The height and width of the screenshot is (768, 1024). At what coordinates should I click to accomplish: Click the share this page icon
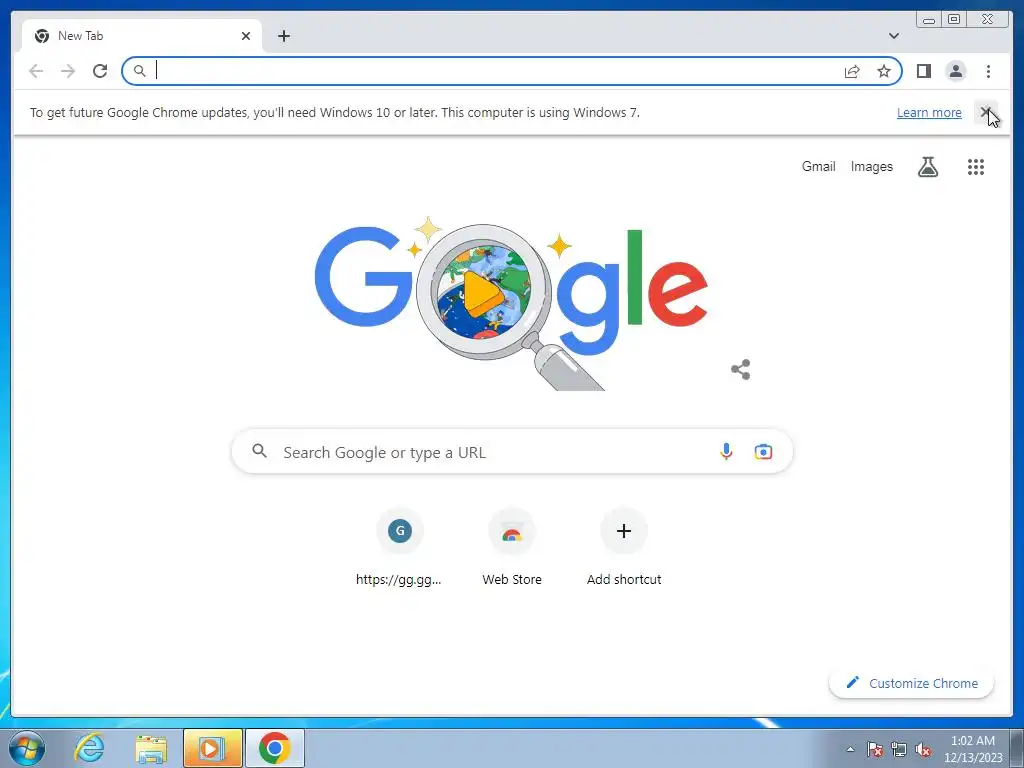852,71
